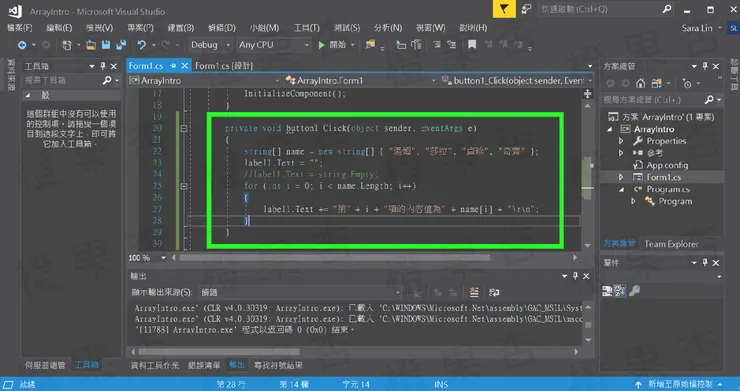Open the 視窗(W) menu

tap(430, 28)
